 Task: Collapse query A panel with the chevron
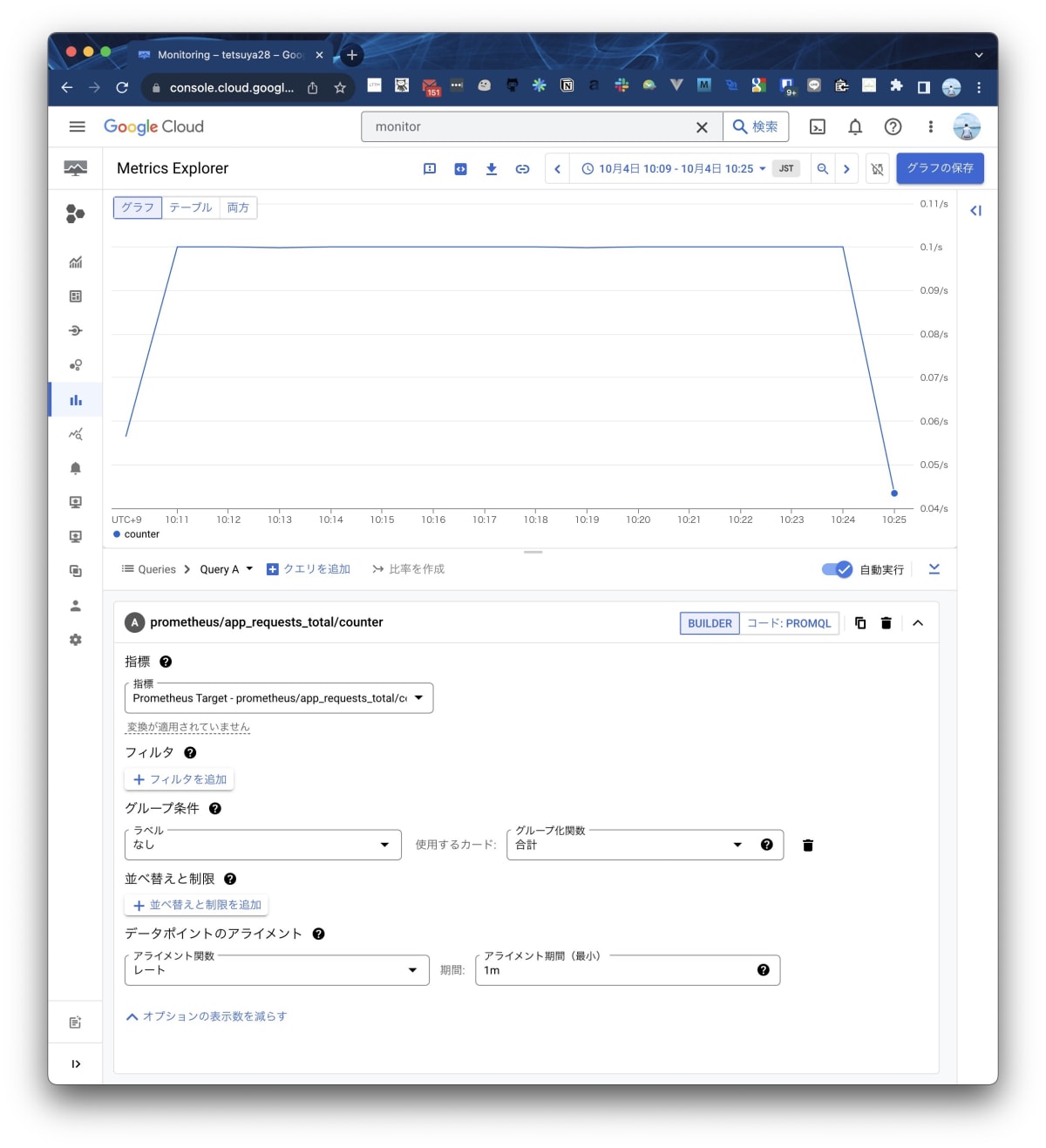[918, 623]
